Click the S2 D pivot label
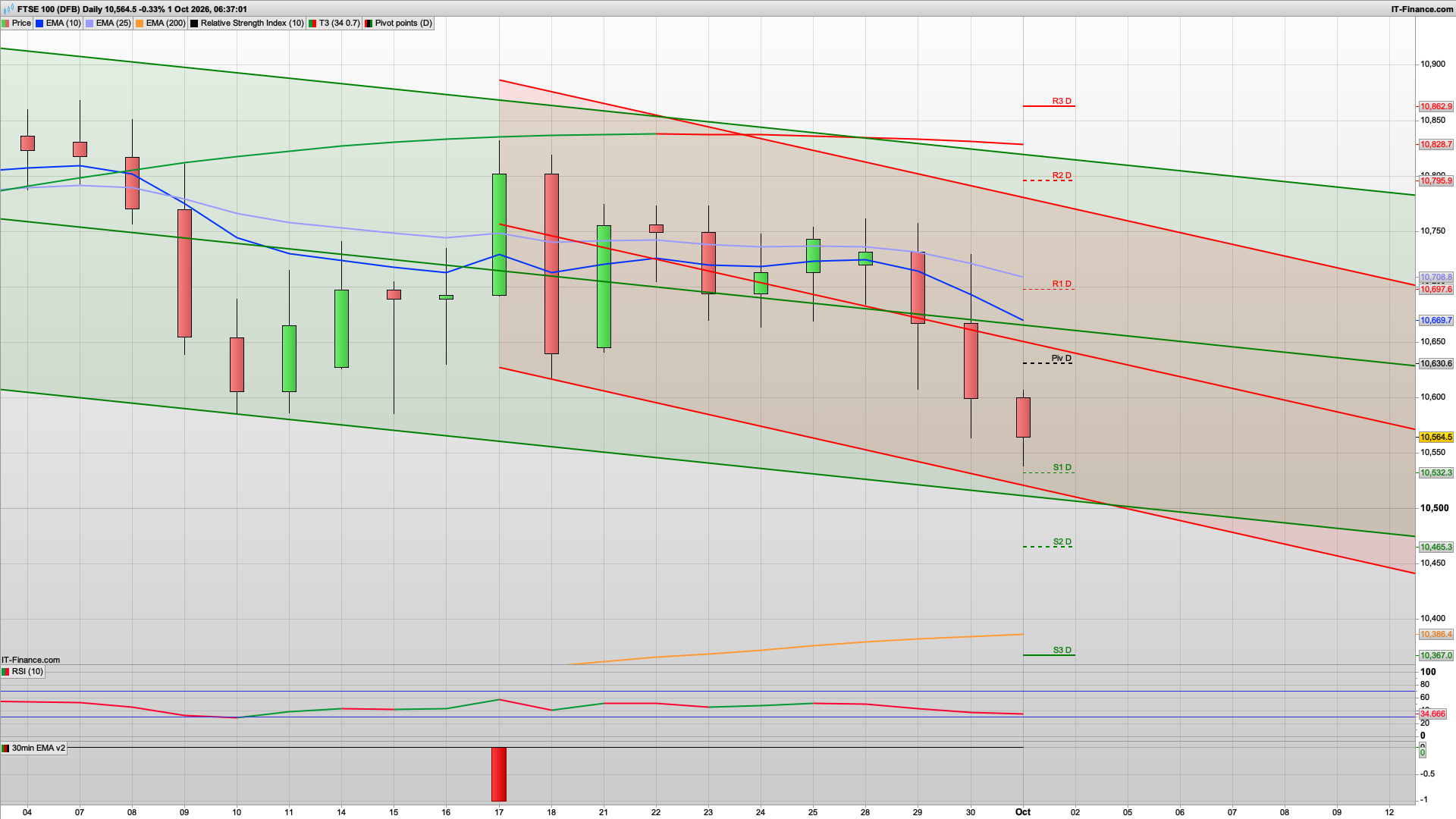The width and height of the screenshot is (1456, 819). point(1062,541)
